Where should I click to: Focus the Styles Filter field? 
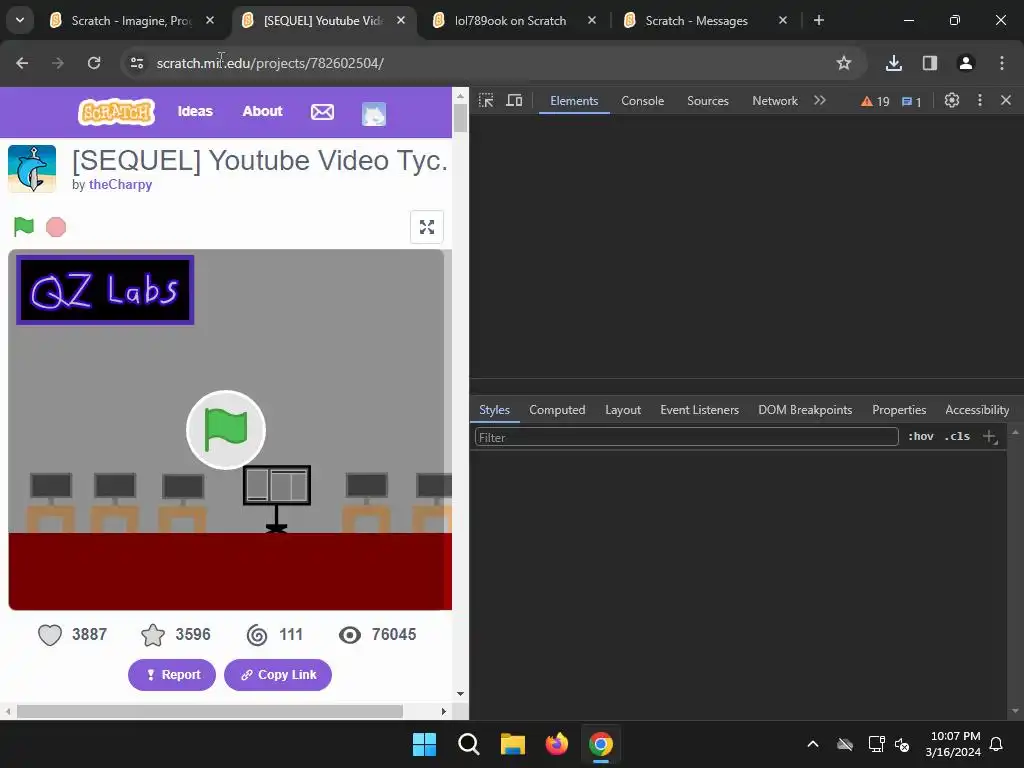(687, 437)
